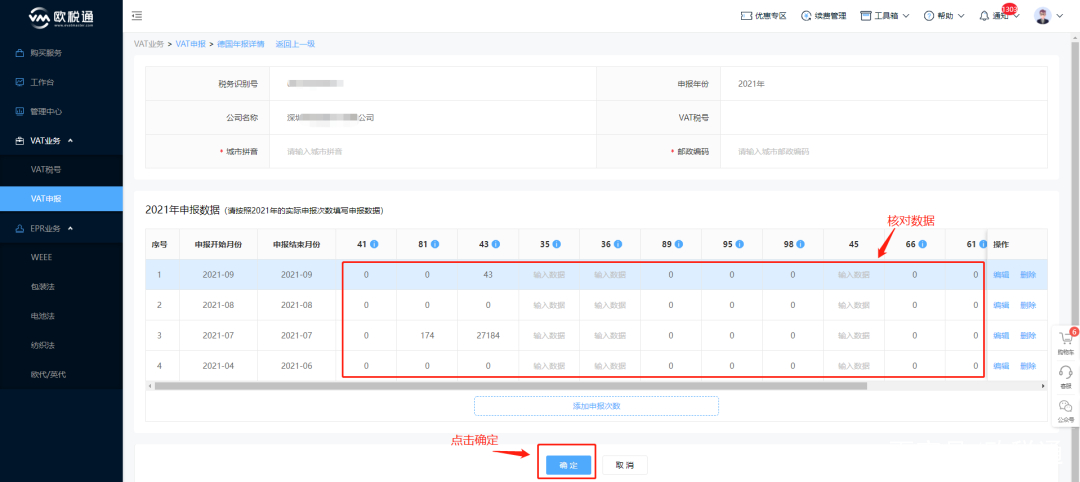1080x482 pixels.
Task: Click 编辑 for the 2021-08 row
Action: pyautogui.click(x=1001, y=305)
